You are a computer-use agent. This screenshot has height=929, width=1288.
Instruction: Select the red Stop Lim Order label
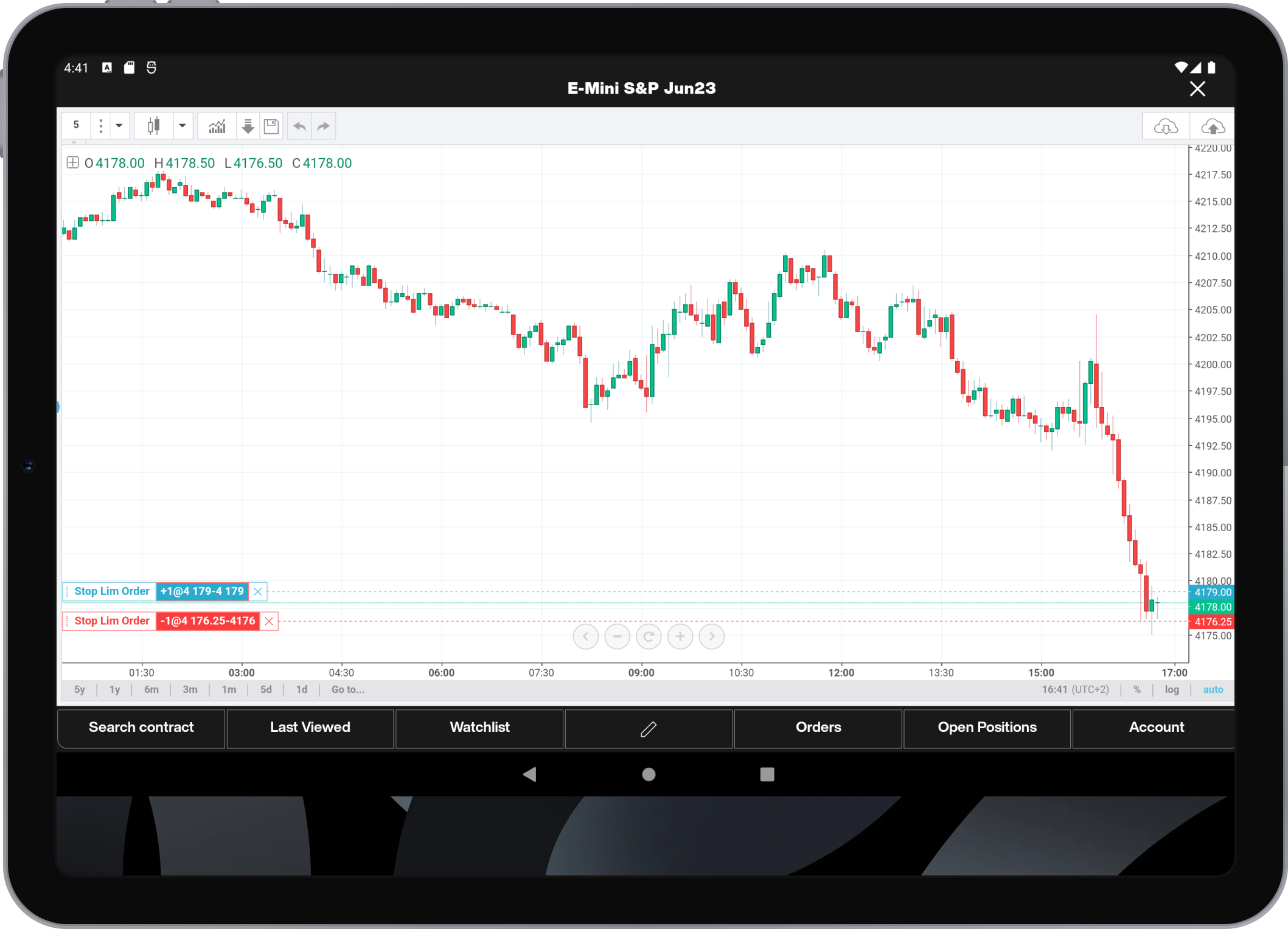click(112, 621)
